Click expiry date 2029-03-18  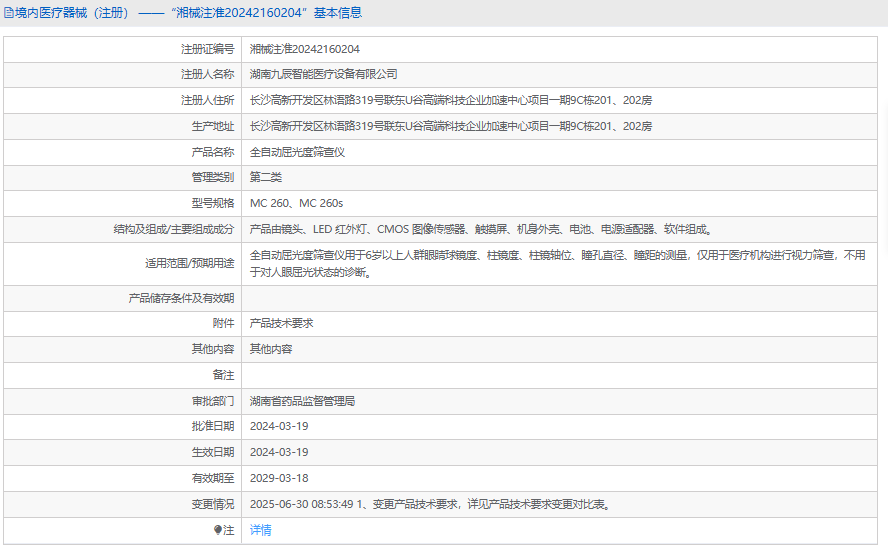point(279,478)
